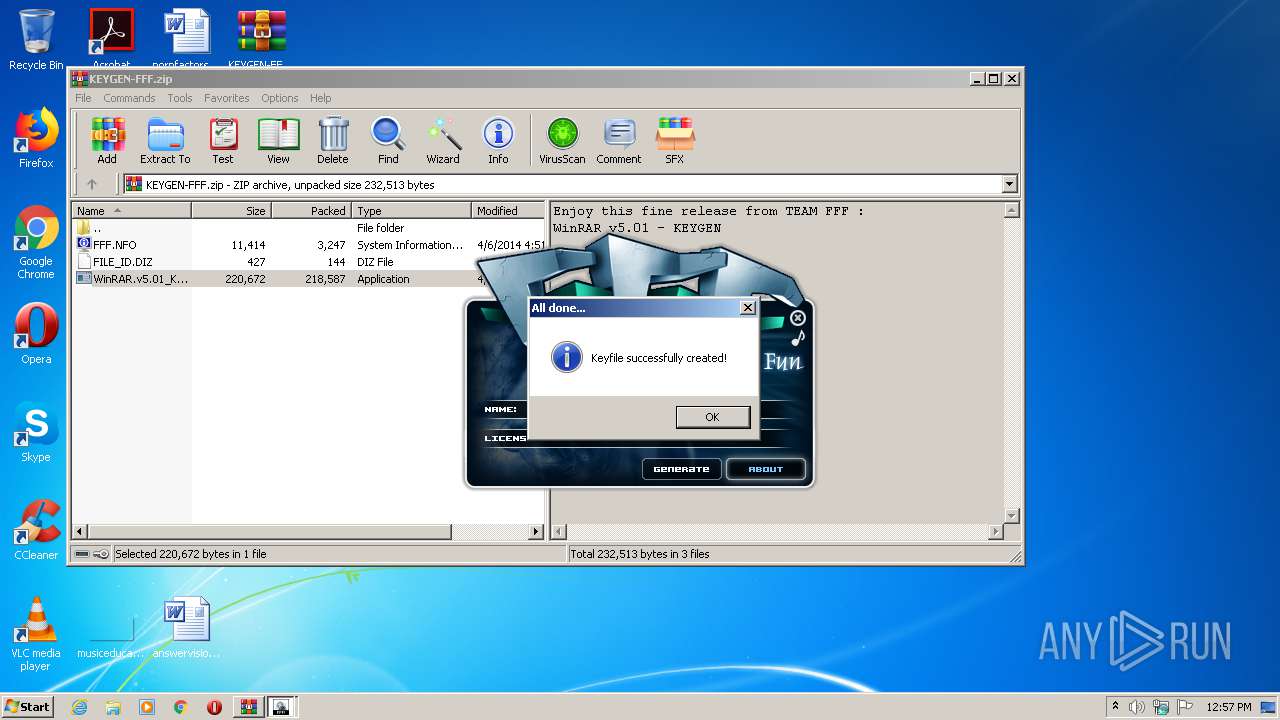
Task: Click the taskbar clock 12:57 PM
Action: coord(1229,707)
